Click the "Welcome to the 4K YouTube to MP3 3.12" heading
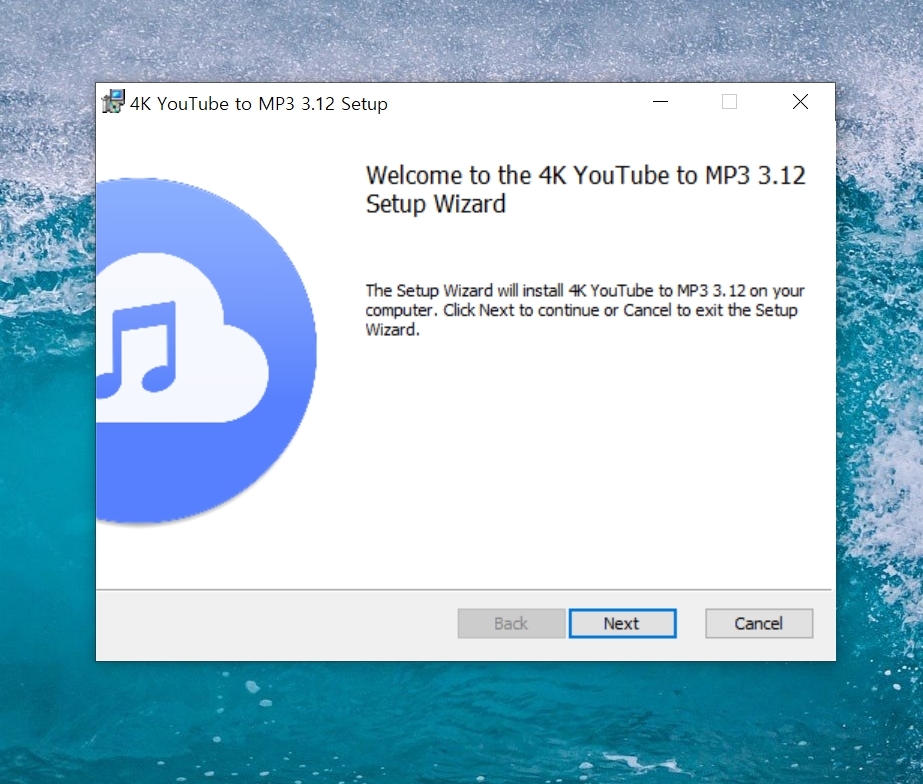The width and height of the screenshot is (923, 784). pos(585,190)
